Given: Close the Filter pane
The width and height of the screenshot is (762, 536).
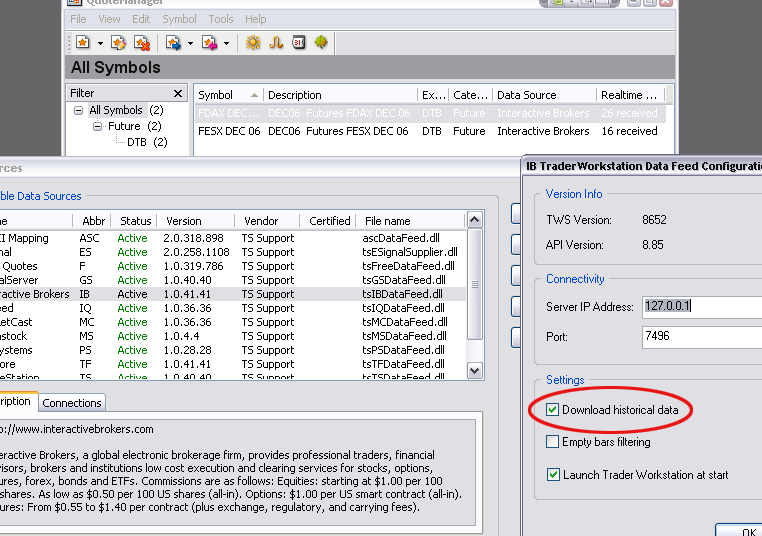Looking at the screenshot, I should pyautogui.click(x=178, y=93).
